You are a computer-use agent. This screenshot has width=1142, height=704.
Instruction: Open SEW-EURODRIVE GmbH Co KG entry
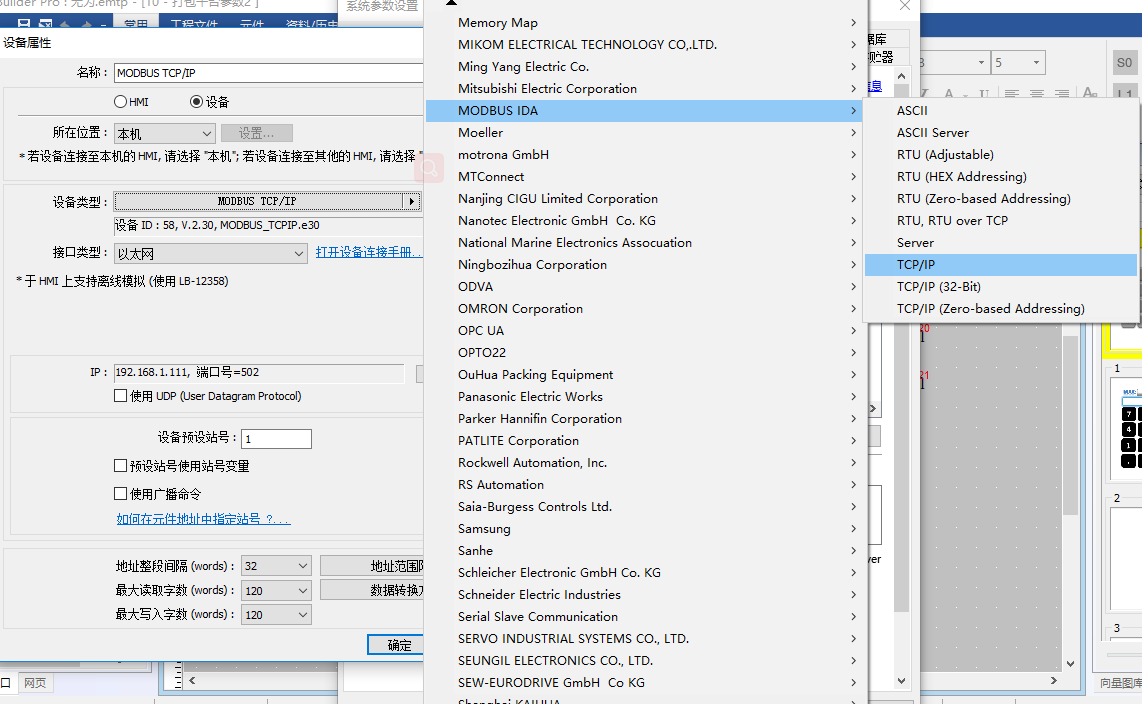click(x=645, y=683)
